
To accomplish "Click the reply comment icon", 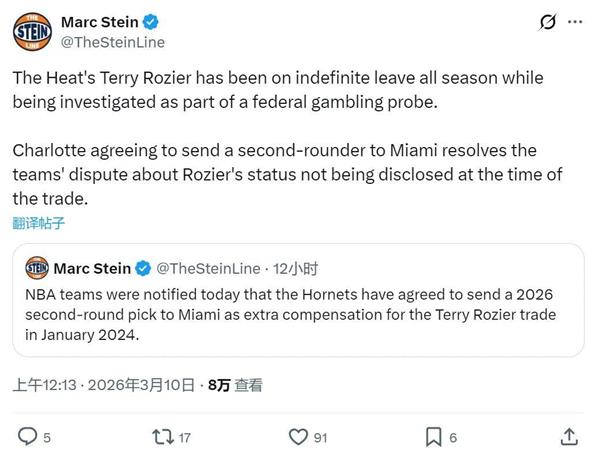I will pos(29,436).
